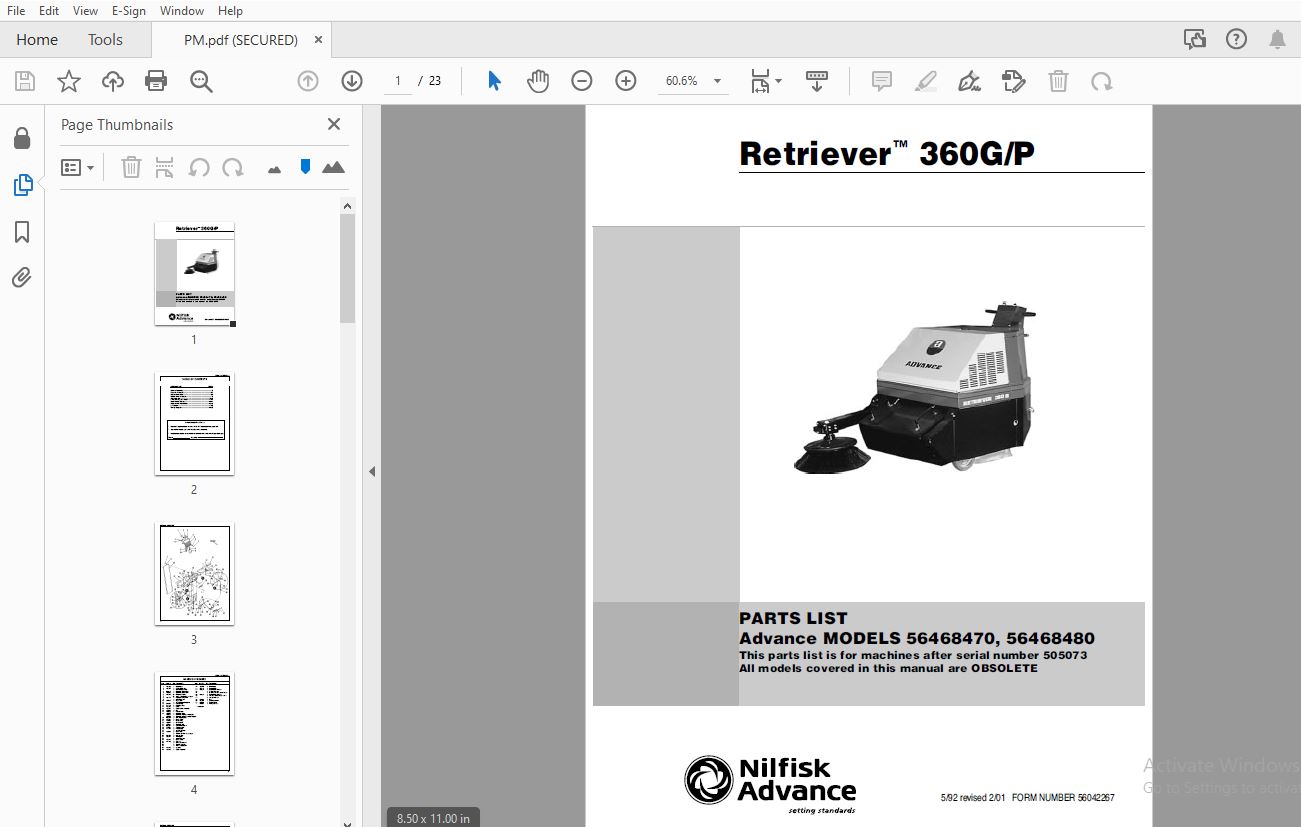Close the Page Thumbnails panel
1301x827 pixels.
tap(334, 124)
